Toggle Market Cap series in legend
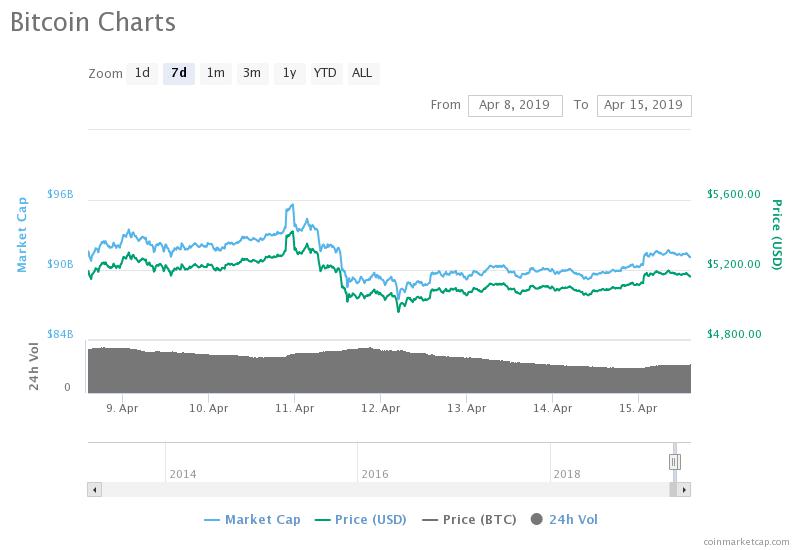800x550 pixels. [x=252, y=520]
